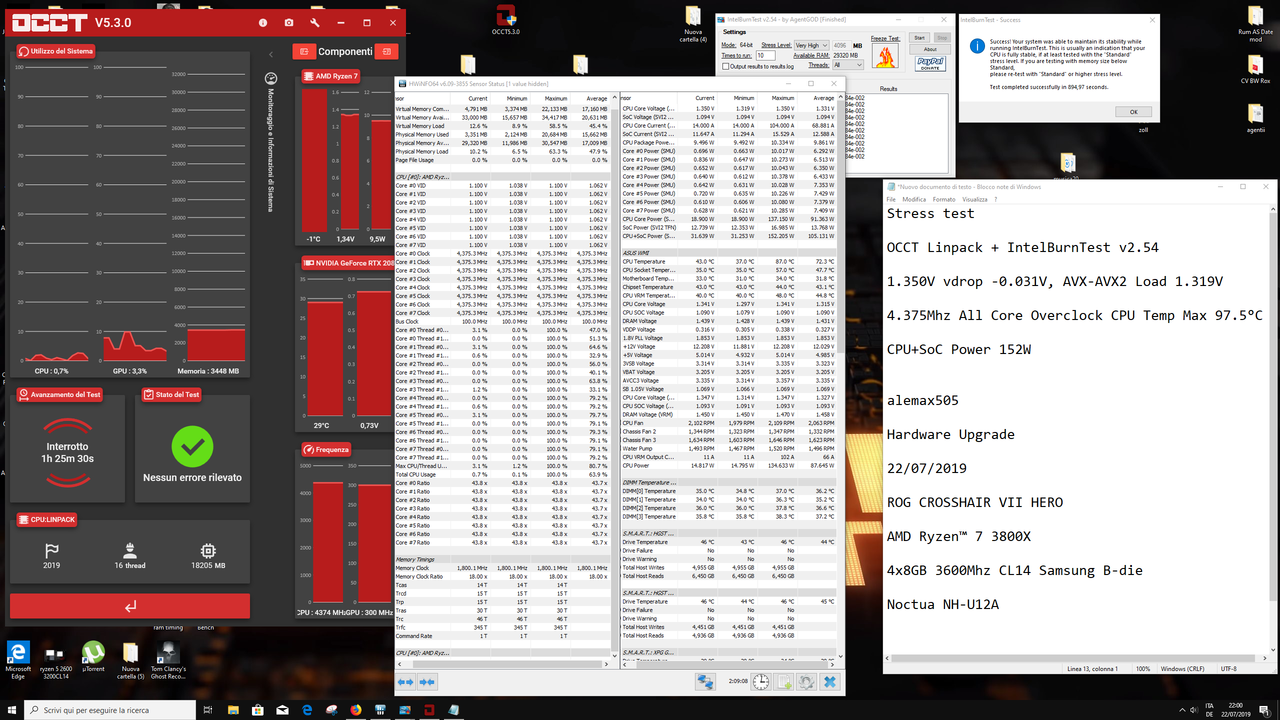Click the PayPal Donate banner
1280x720 pixels.
click(930, 62)
